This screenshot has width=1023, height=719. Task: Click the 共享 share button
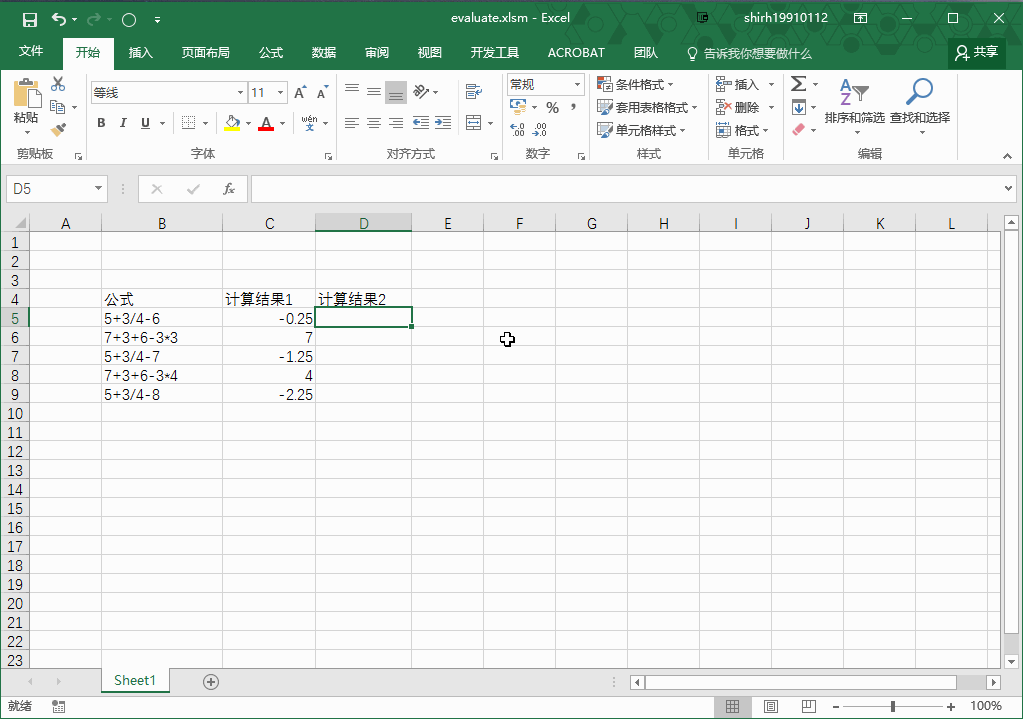pos(976,52)
